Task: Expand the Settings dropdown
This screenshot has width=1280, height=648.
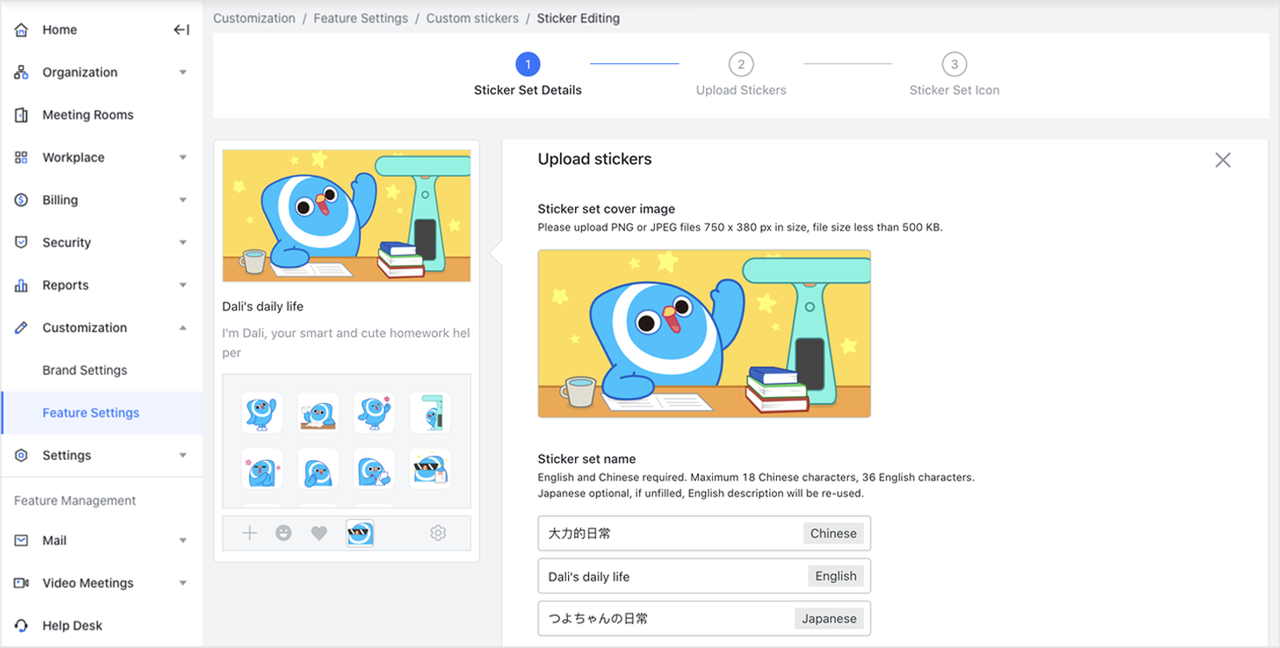Action: tap(183, 455)
